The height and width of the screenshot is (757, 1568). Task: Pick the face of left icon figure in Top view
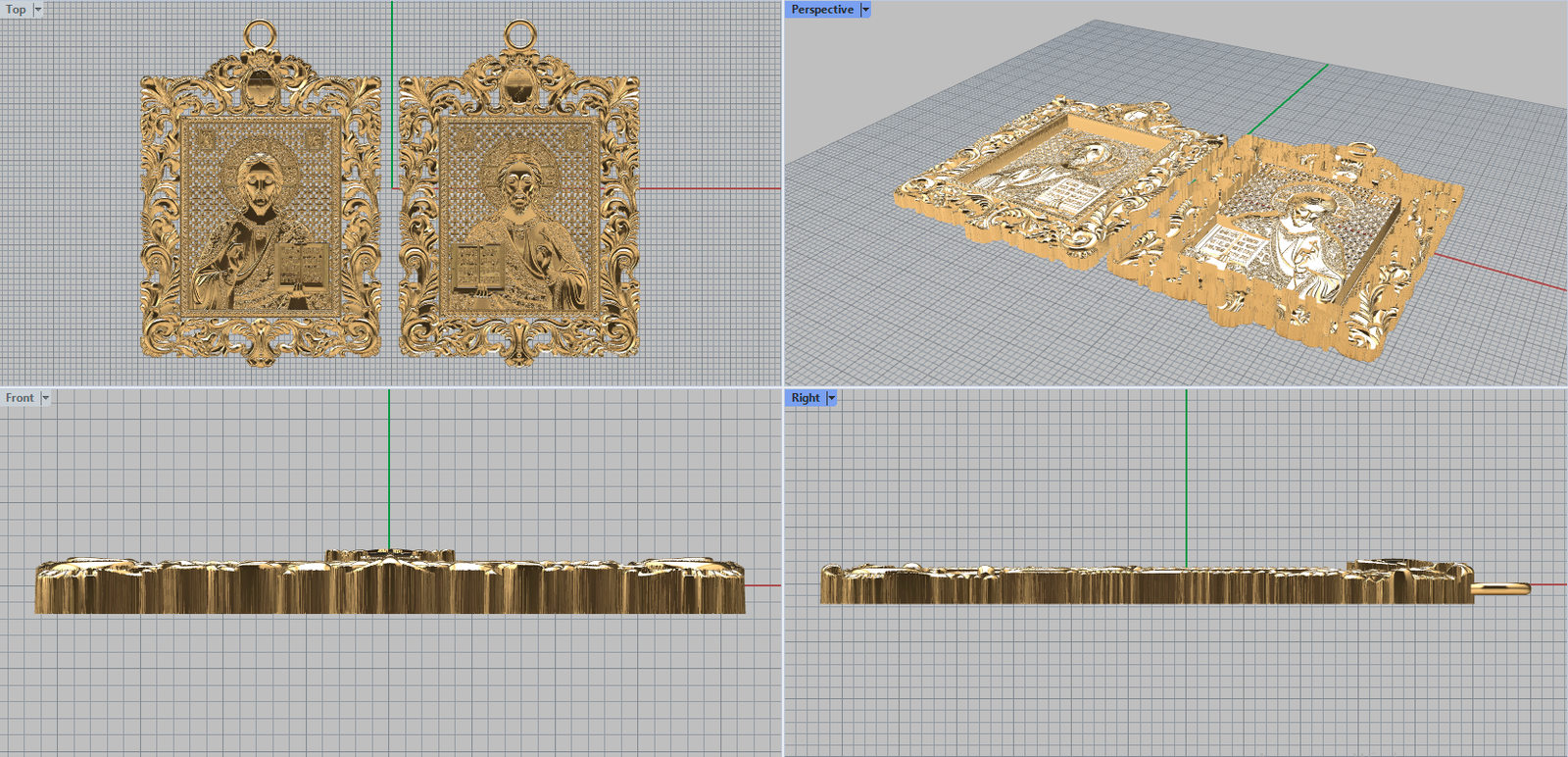tap(258, 183)
